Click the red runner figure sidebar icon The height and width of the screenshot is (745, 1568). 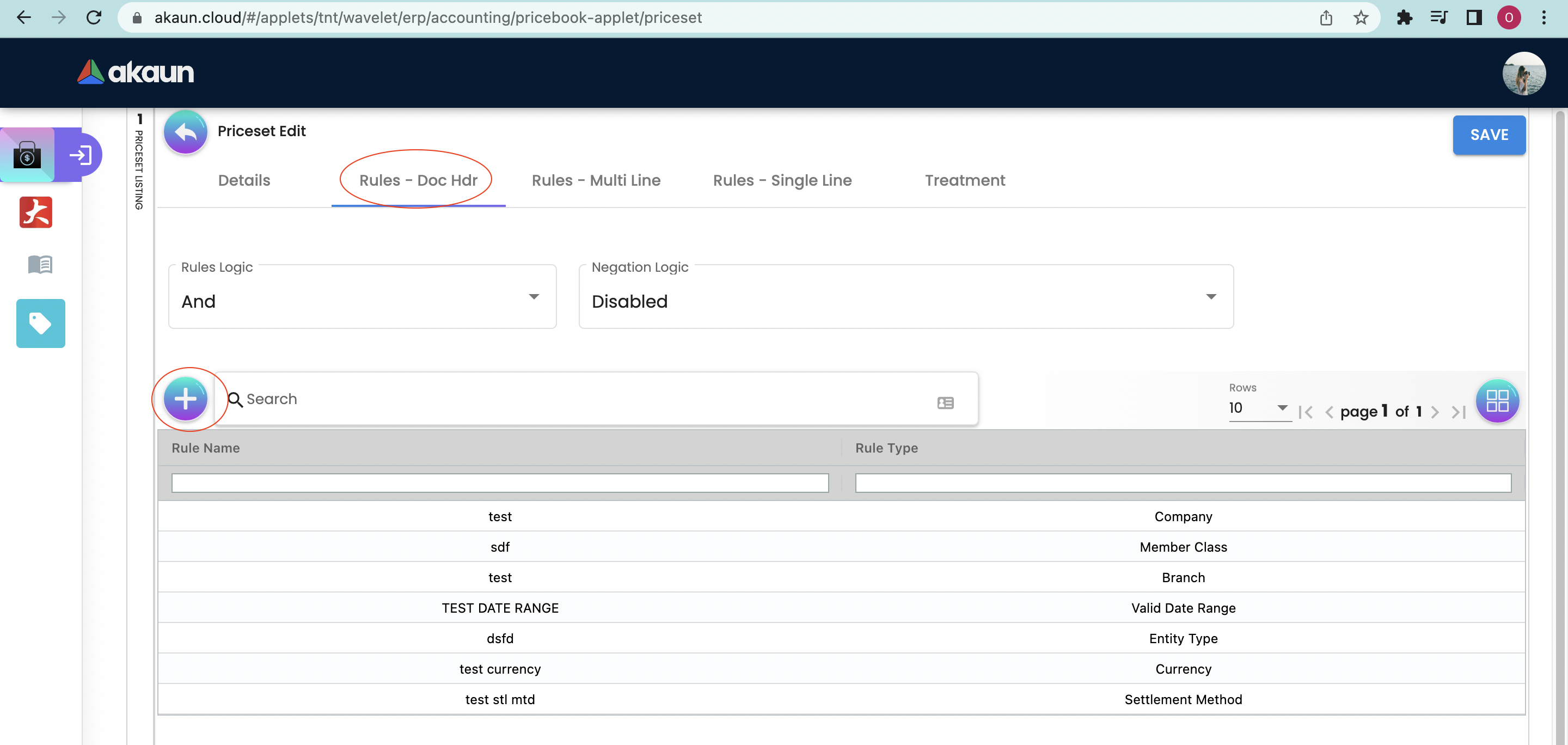36,212
